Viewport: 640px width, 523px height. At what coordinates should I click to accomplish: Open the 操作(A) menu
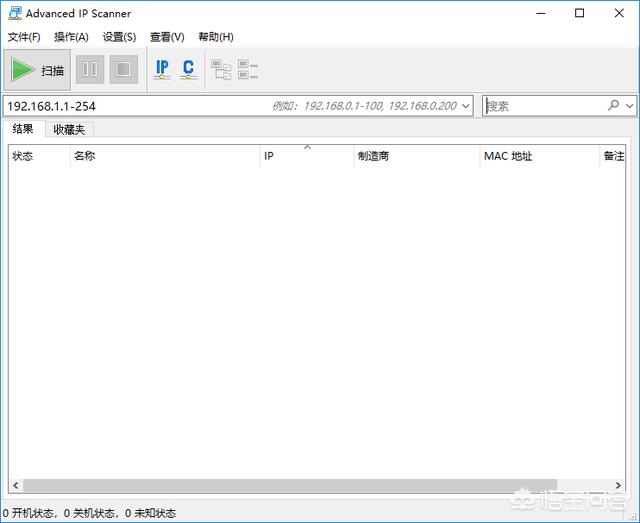pyautogui.click(x=71, y=37)
